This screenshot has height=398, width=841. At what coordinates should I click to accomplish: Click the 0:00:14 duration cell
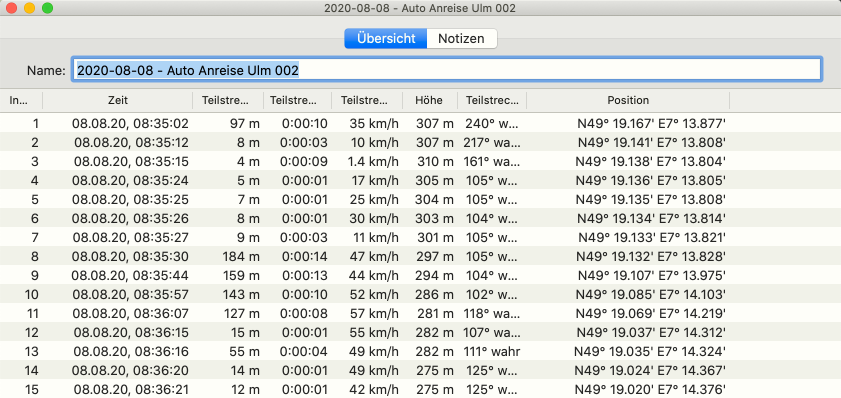305,256
